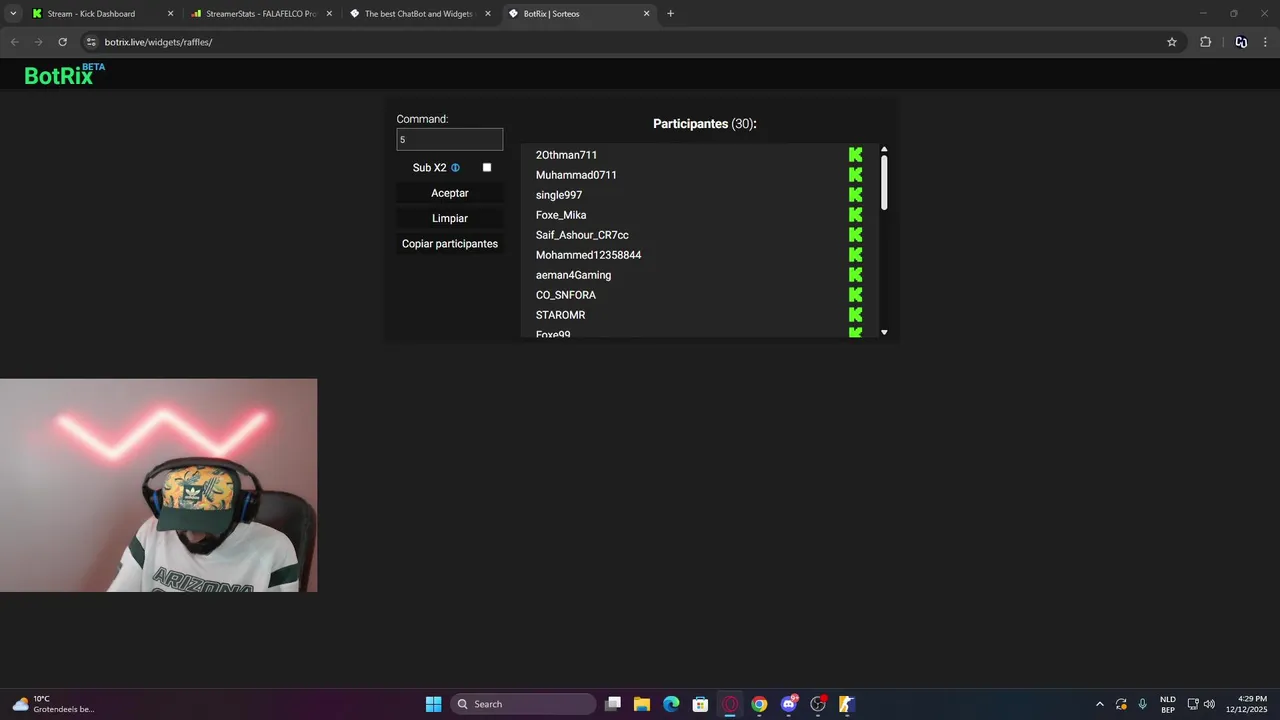This screenshot has width=1280, height=720.
Task: Click Kick icon beside Foxe_Mika
Action: (855, 215)
